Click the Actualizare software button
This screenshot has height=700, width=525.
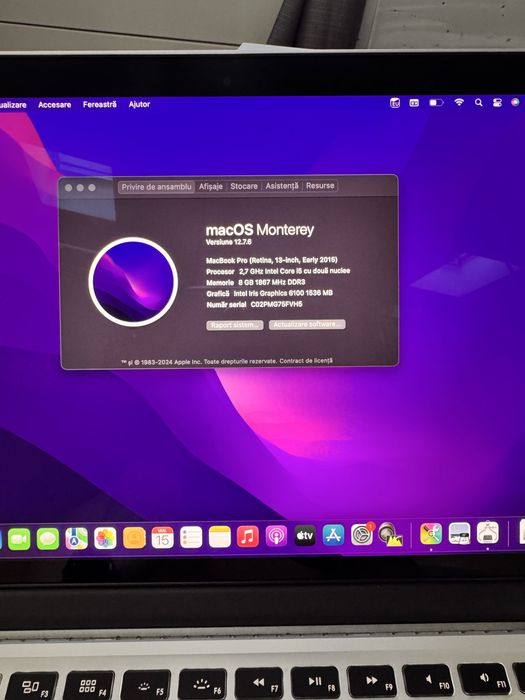tap(307, 324)
